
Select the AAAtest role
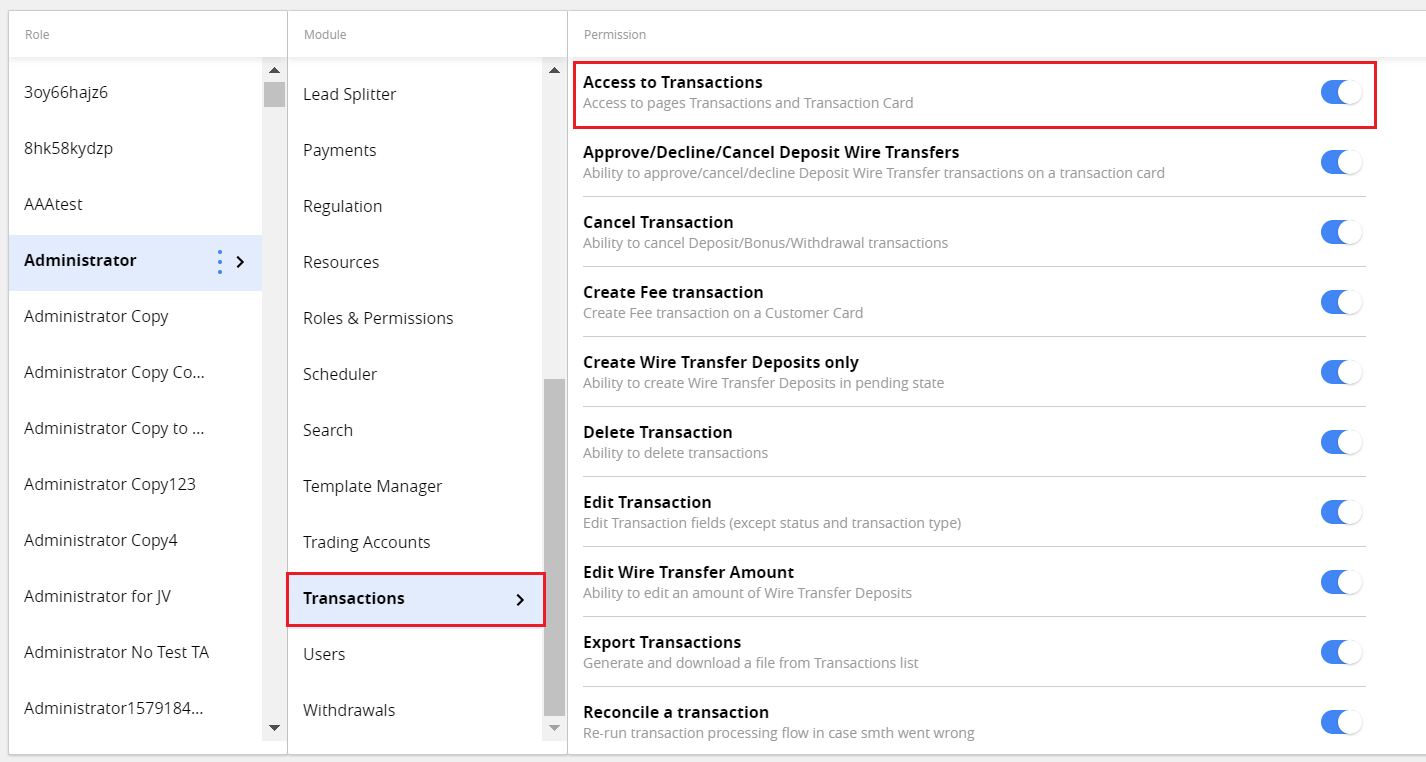click(53, 204)
